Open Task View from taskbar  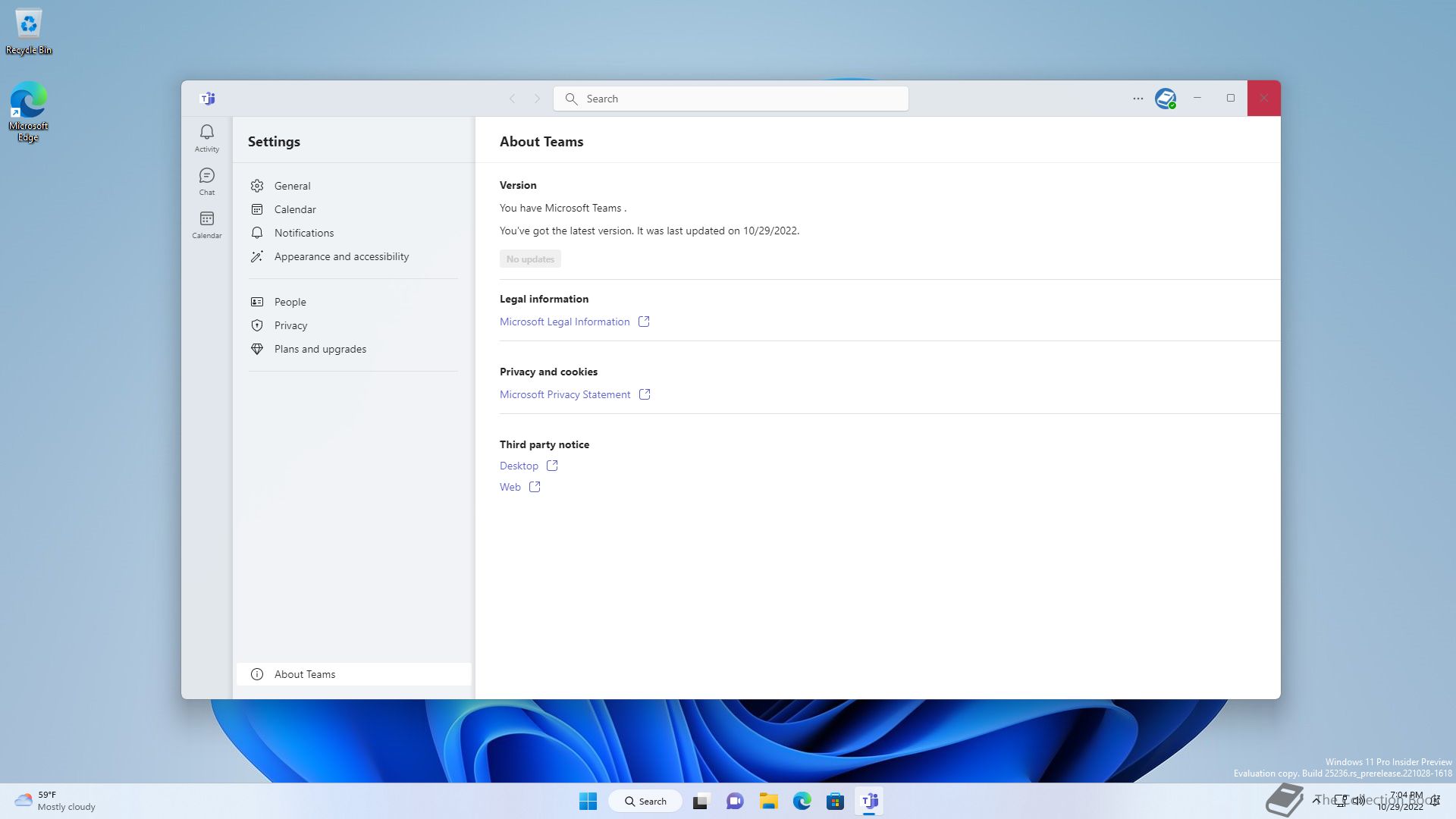click(x=701, y=801)
